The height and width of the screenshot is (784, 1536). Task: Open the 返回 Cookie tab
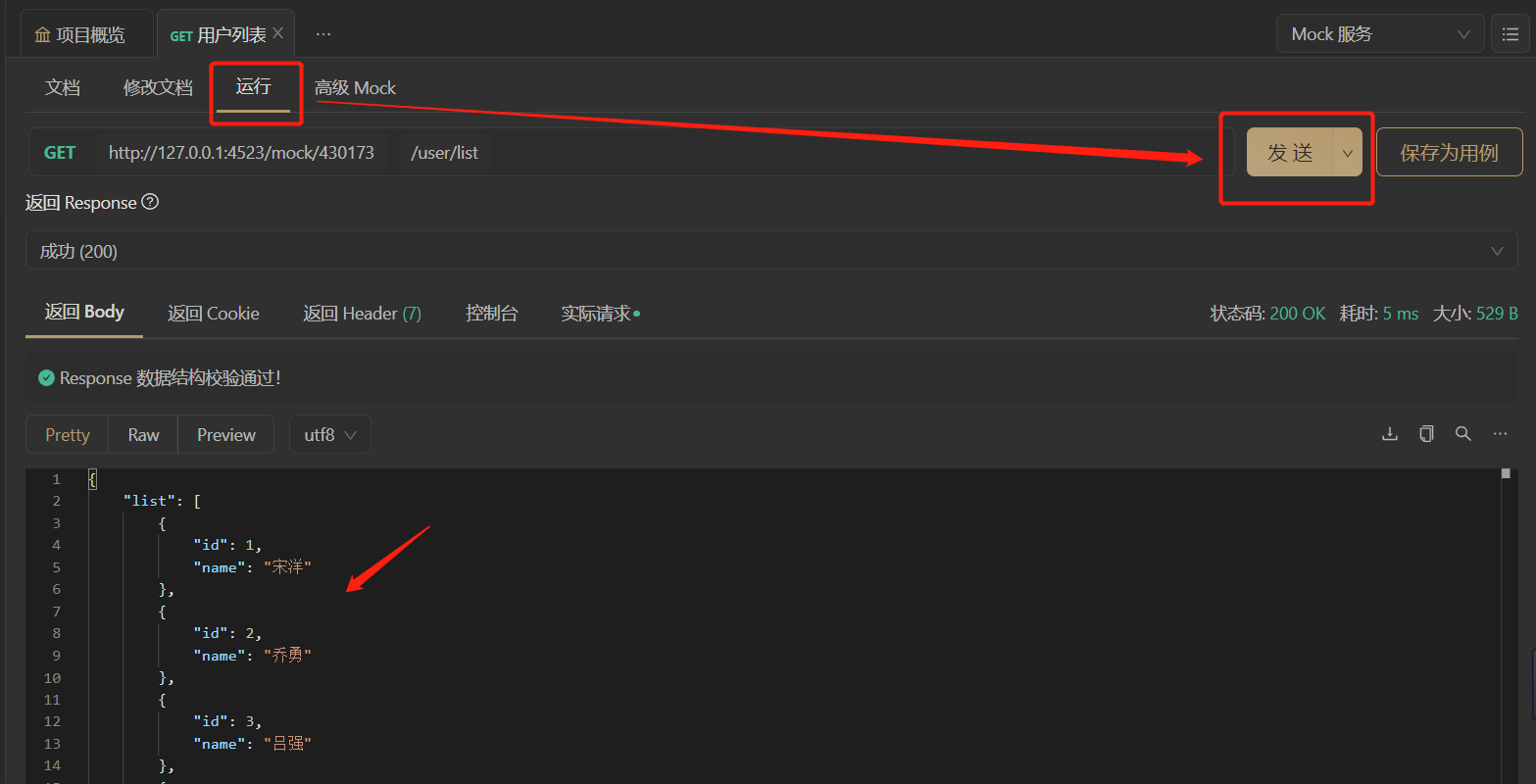213,313
